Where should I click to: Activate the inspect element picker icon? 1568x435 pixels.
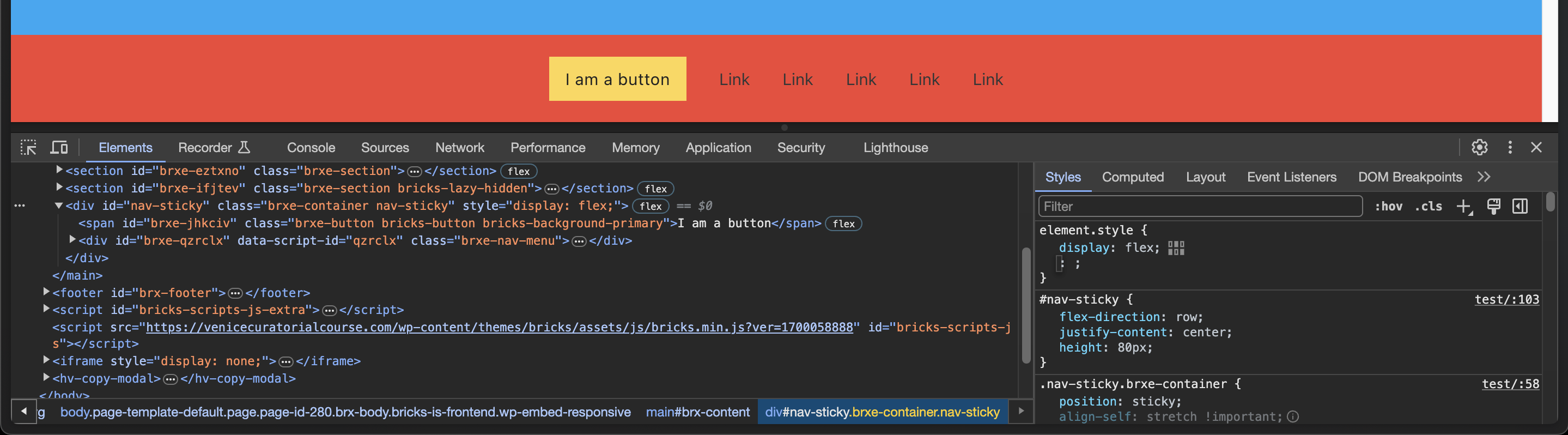click(28, 147)
